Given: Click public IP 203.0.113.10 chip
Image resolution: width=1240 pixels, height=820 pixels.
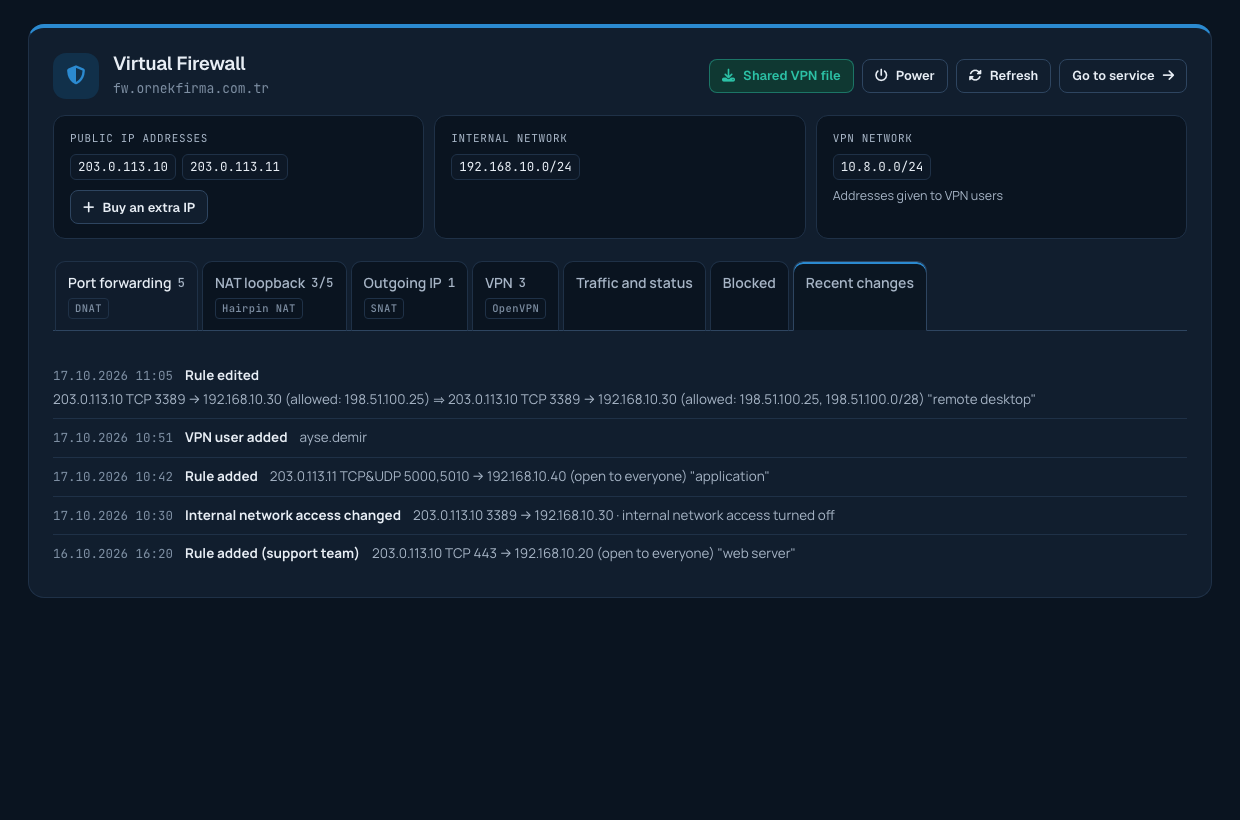Looking at the screenshot, I should tap(123, 167).
